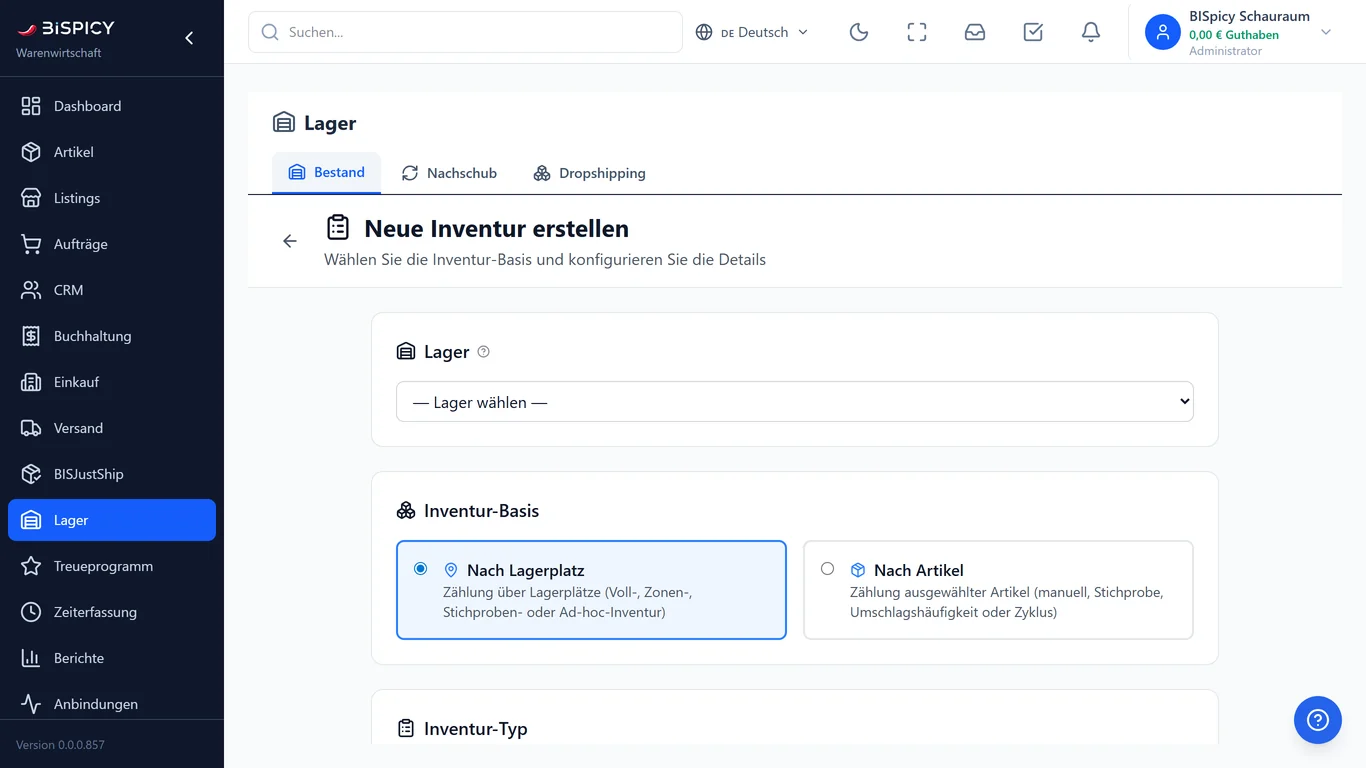This screenshot has width=1366, height=768.
Task: Click the BISJustShip package icon
Action: click(x=31, y=474)
